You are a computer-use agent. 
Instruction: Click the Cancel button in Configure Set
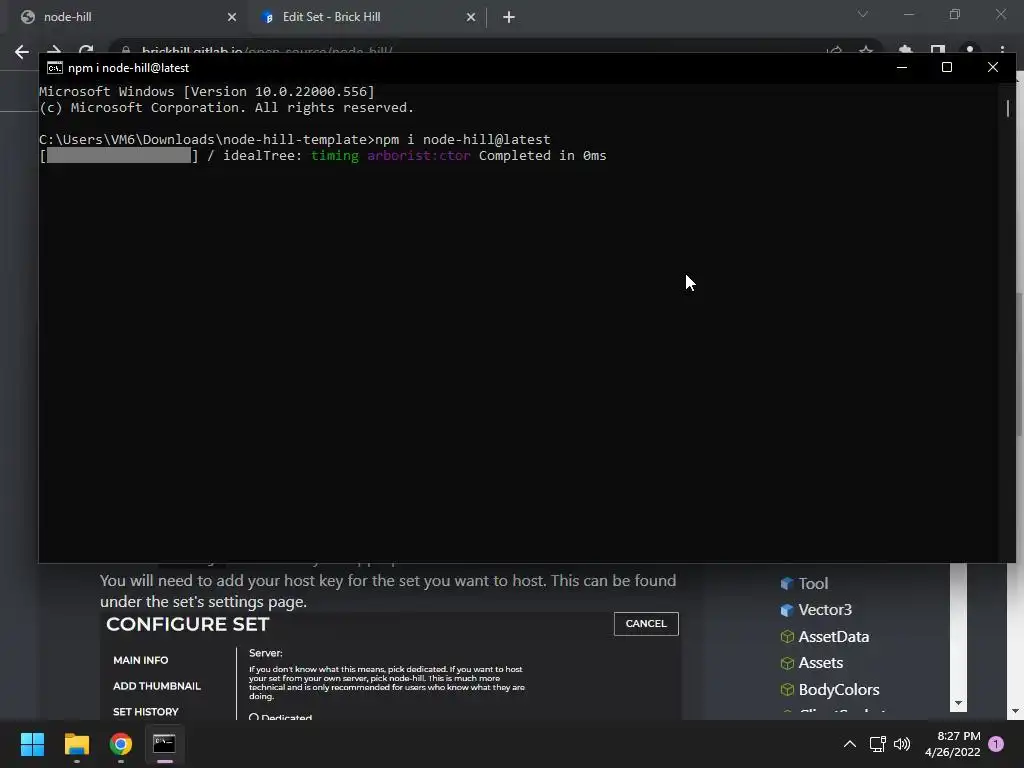646,624
